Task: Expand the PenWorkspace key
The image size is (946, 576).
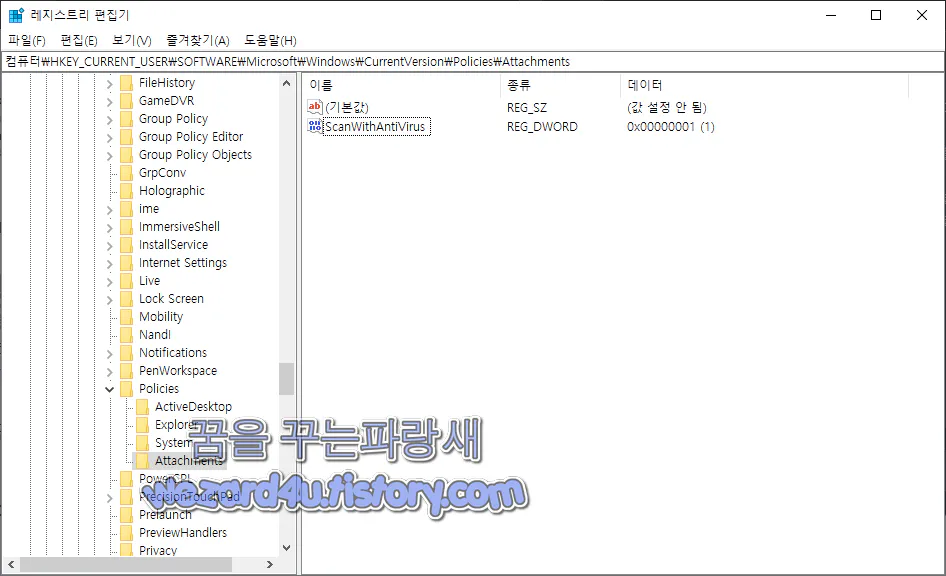Action: 109,372
